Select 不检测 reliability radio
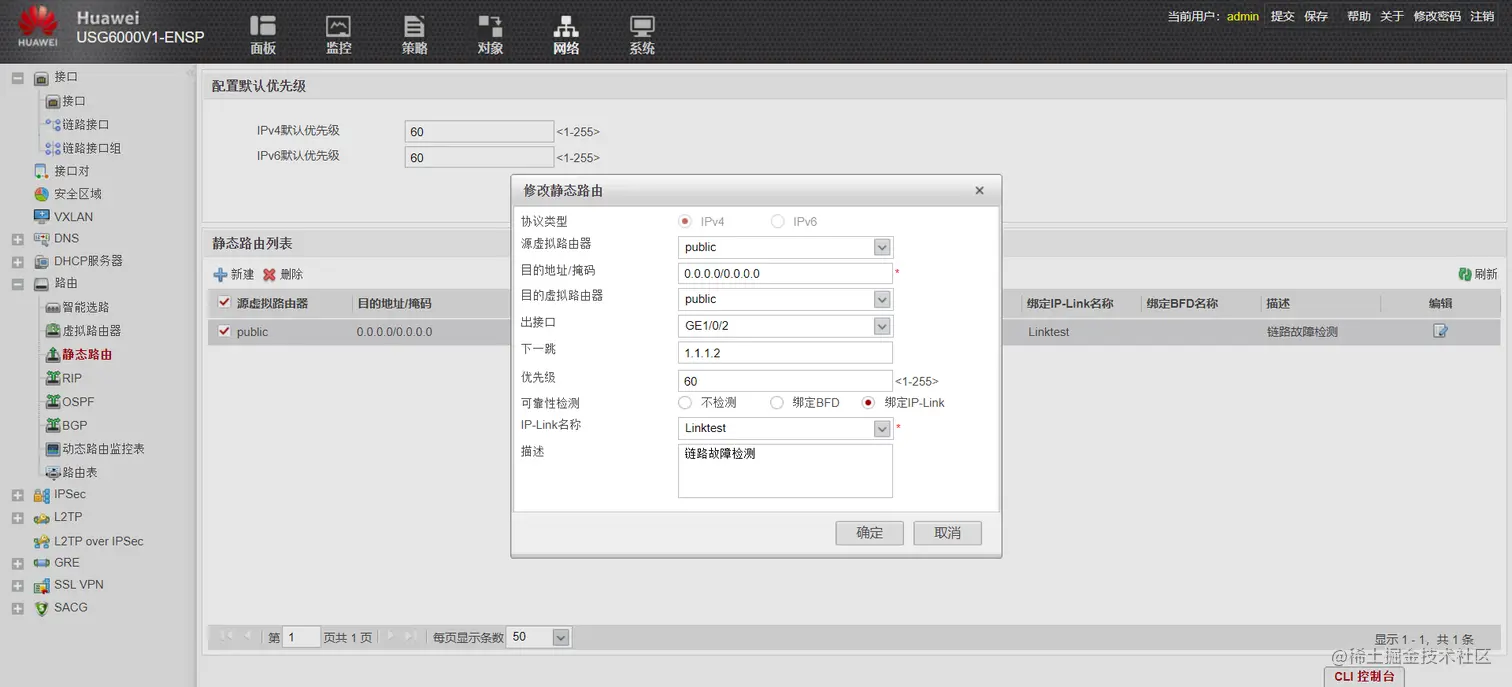Viewport: 1512px width, 687px height. (685, 403)
